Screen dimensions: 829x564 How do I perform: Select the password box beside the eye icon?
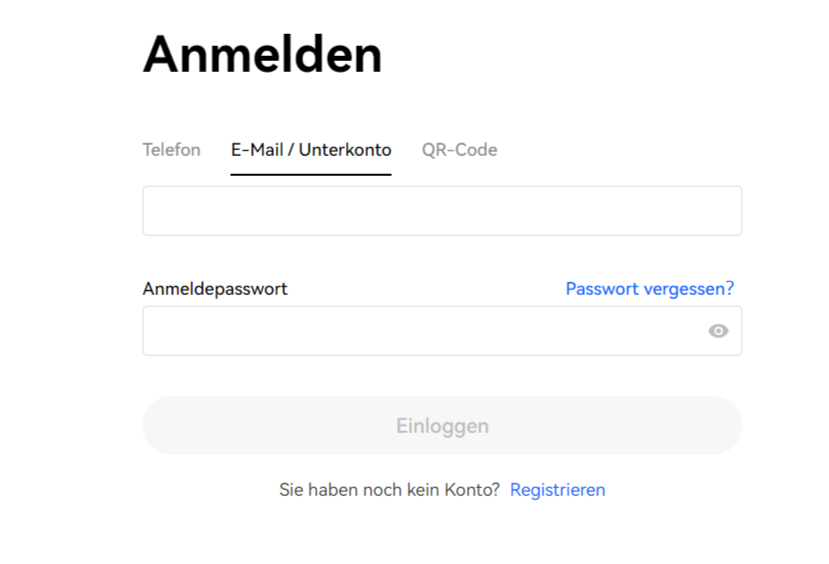click(420, 331)
